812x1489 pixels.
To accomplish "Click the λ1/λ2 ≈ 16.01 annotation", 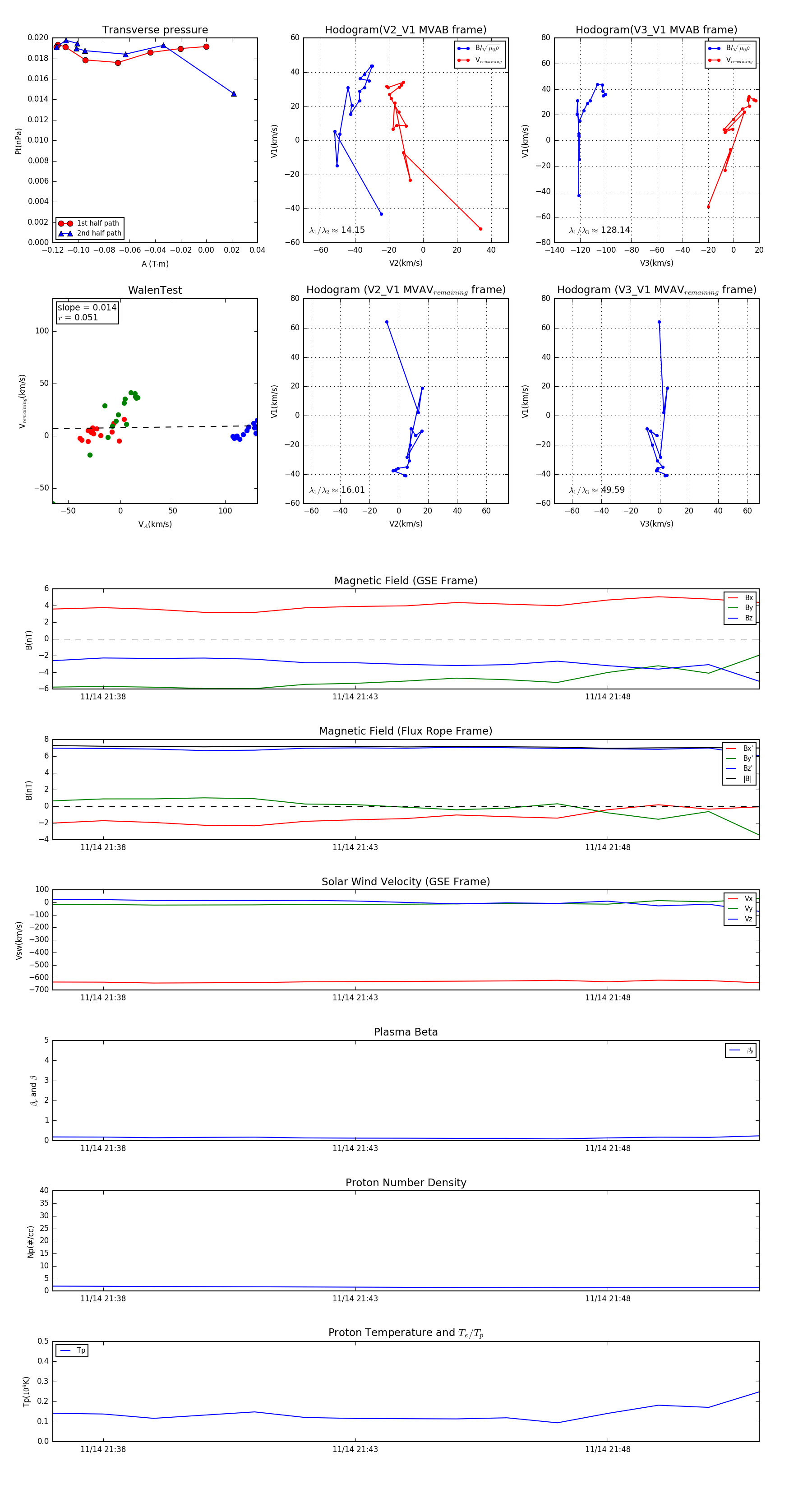I will (337, 490).
